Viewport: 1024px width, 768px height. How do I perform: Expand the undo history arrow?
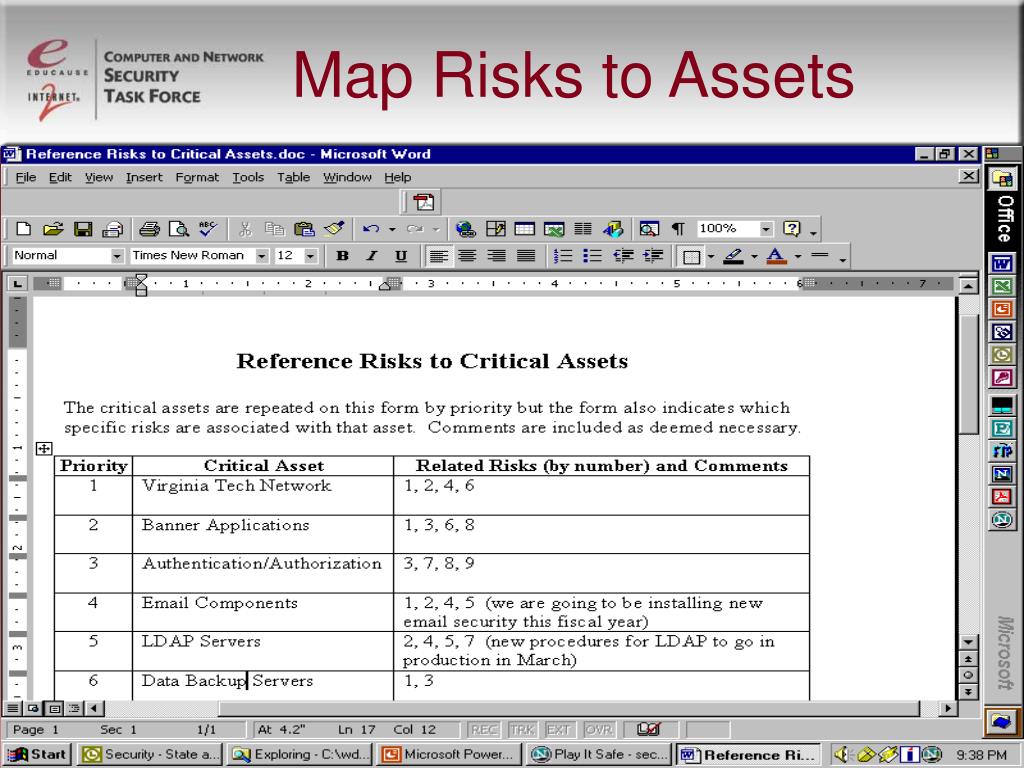[392, 229]
